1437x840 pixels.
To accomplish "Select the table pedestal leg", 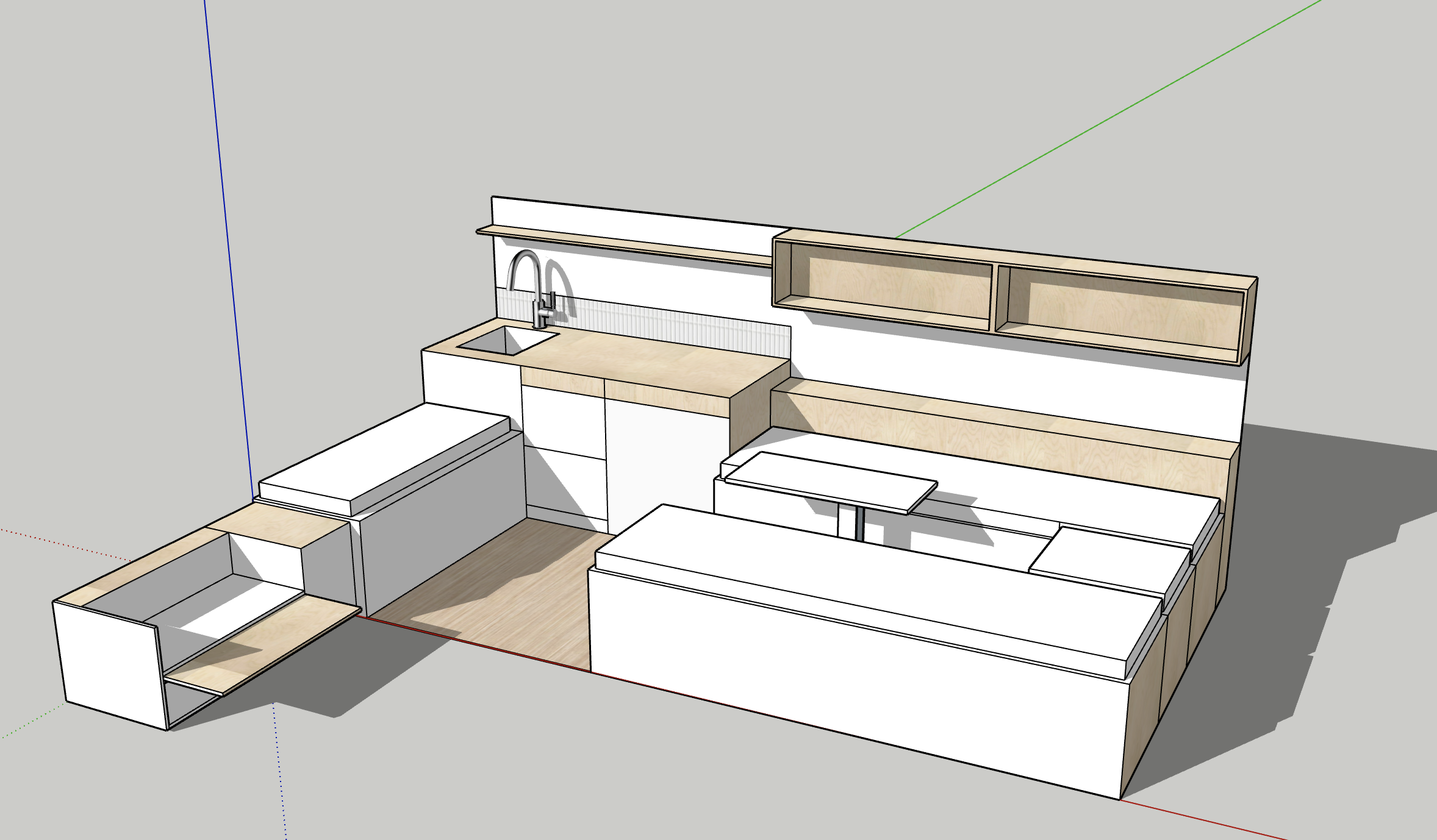I will coord(859,524).
